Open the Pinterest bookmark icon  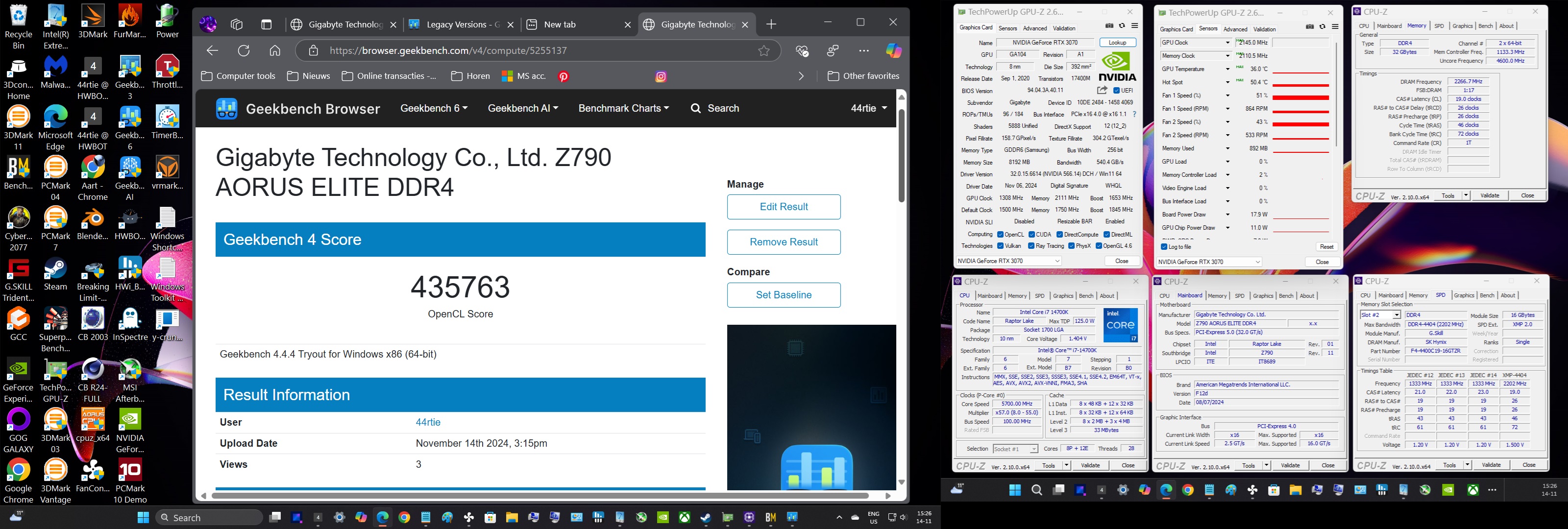tap(563, 76)
